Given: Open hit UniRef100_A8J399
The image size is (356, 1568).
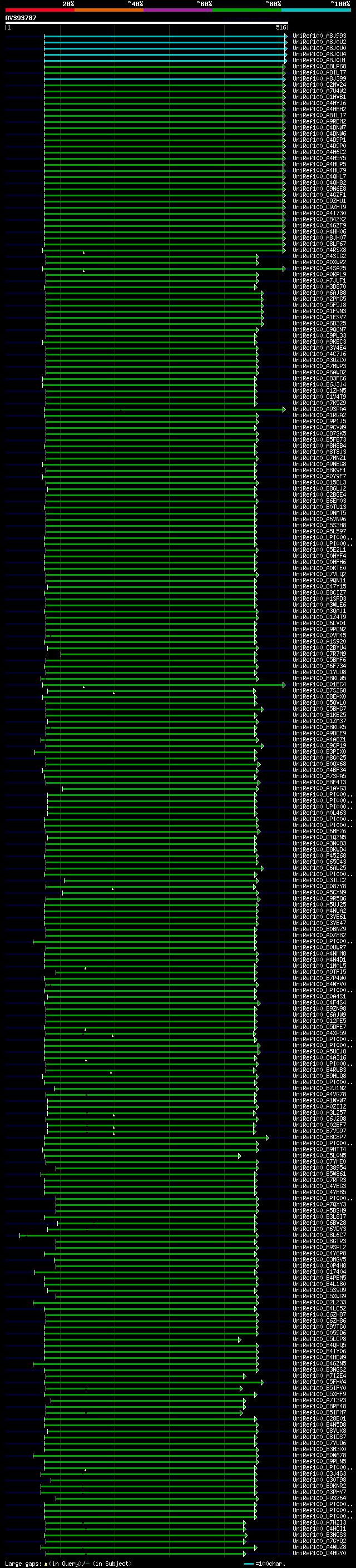Looking at the screenshot, I should pos(319,78).
